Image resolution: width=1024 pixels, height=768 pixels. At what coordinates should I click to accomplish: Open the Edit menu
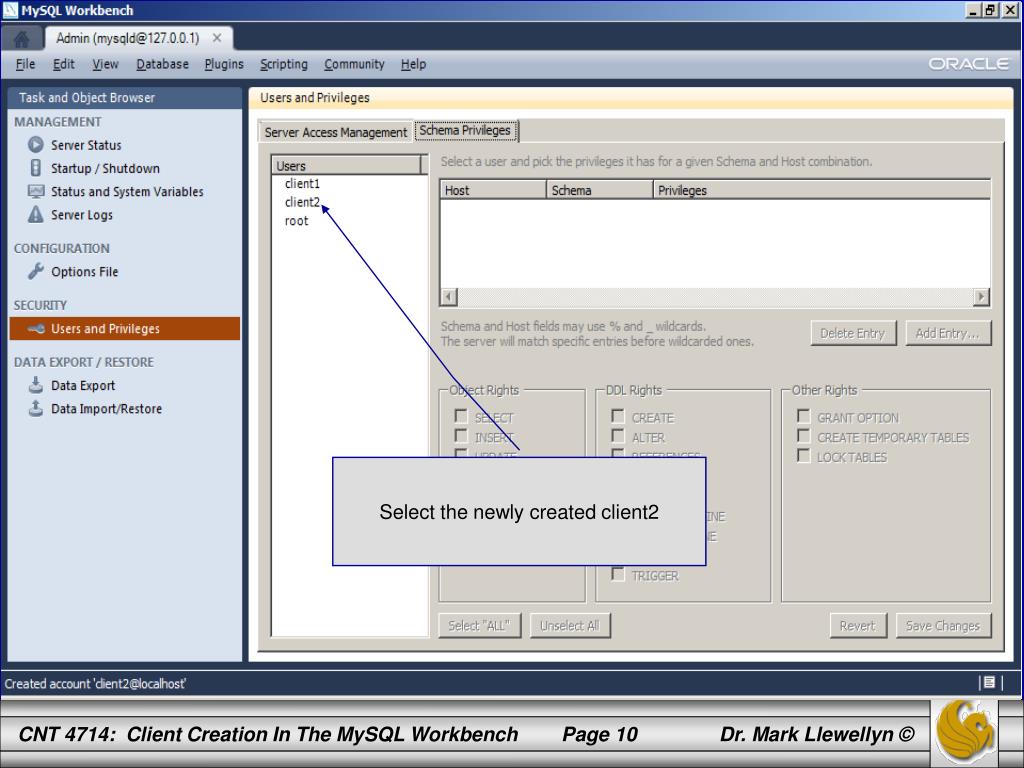pyautogui.click(x=63, y=64)
